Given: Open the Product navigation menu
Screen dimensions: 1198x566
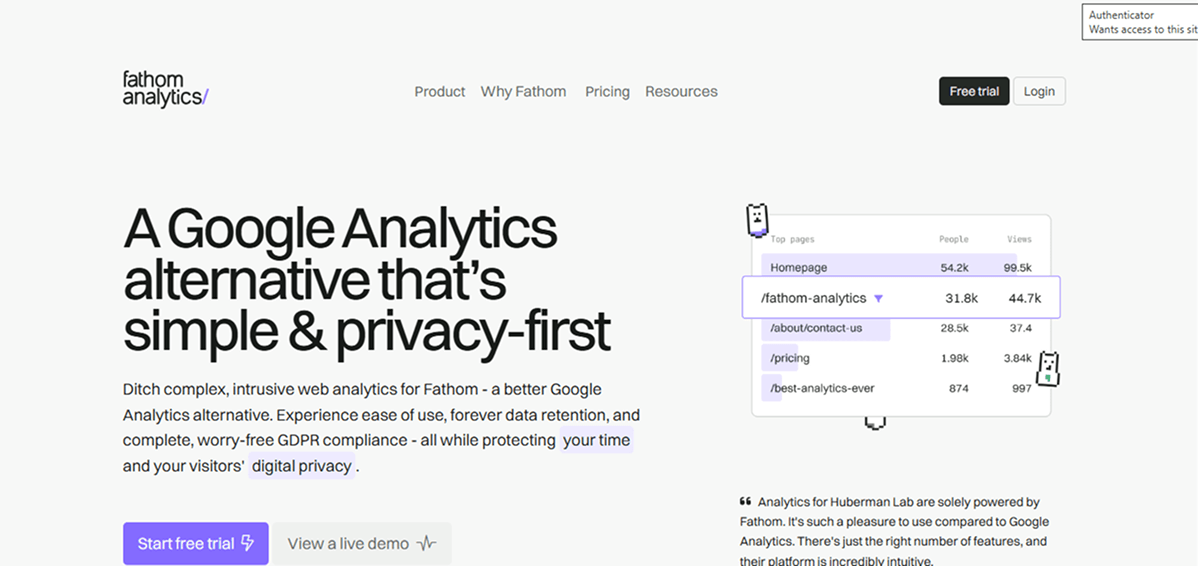Looking at the screenshot, I should coord(439,91).
